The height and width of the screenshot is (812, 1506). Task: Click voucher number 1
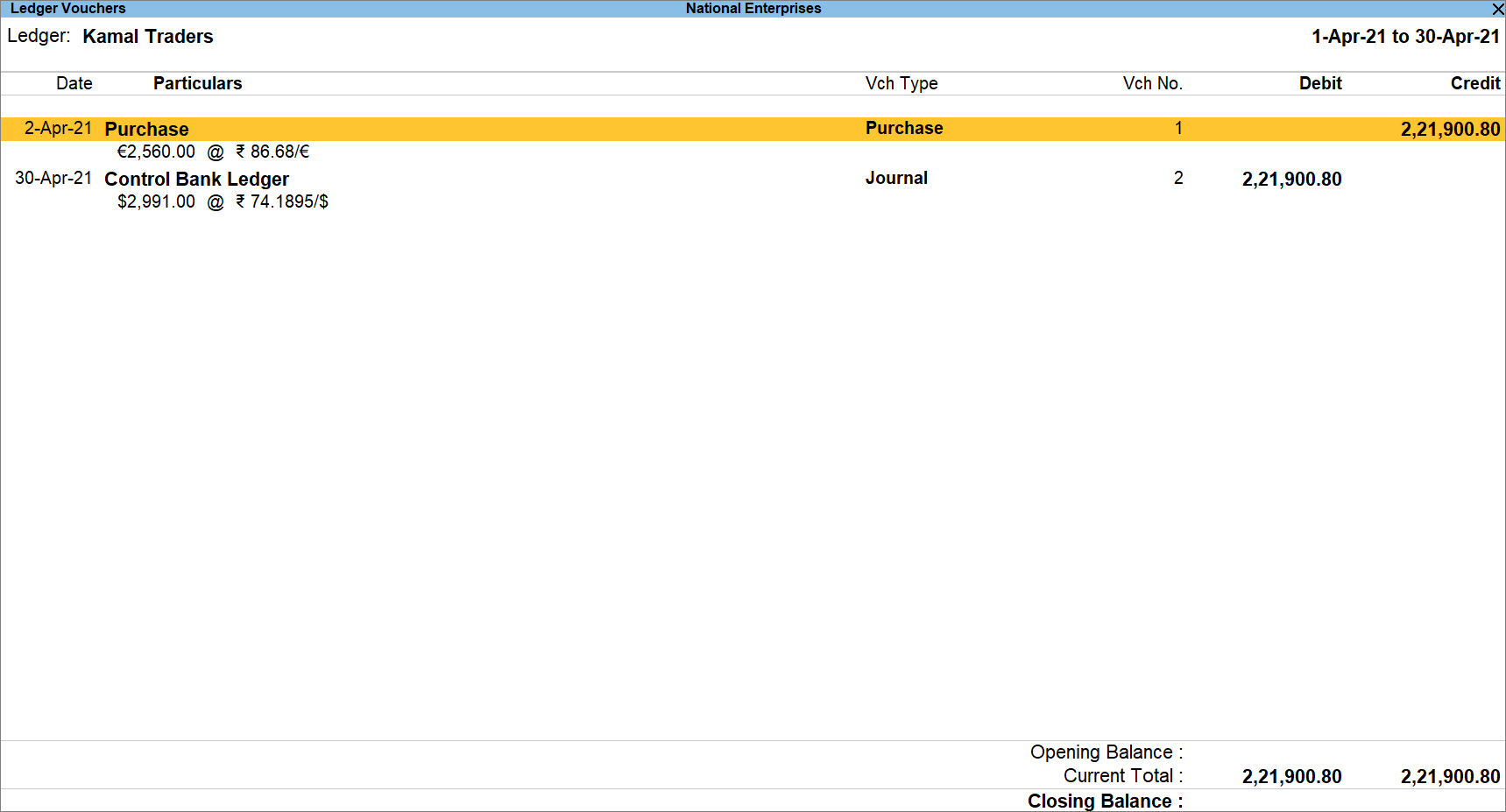tap(1178, 128)
